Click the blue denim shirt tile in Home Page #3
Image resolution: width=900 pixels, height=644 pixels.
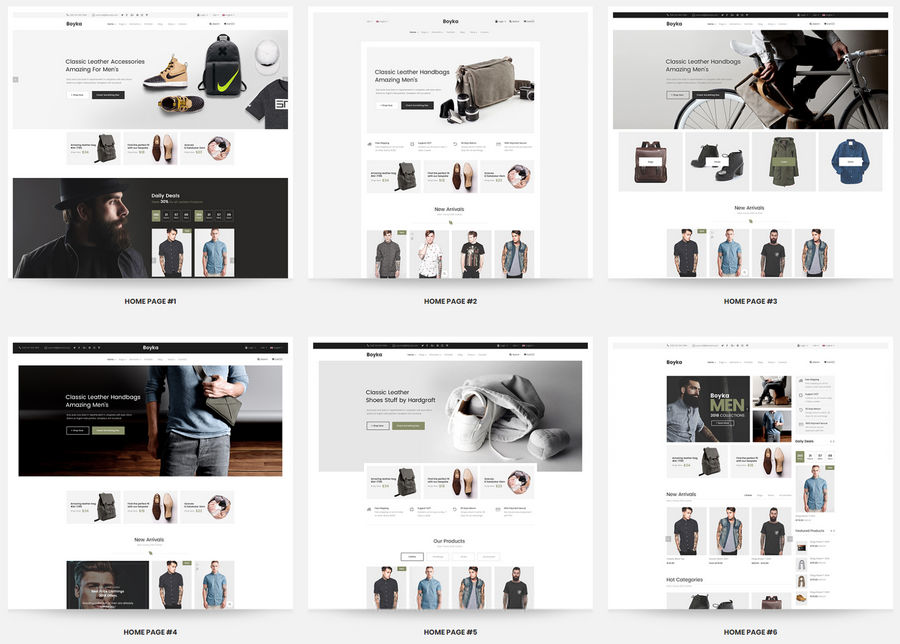[851, 161]
